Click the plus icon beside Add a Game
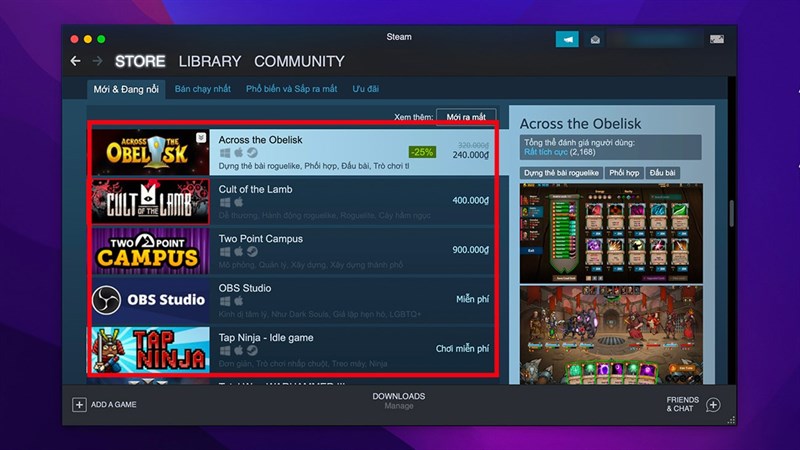Image resolution: width=800 pixels, height=450 pixels. [79, 405]
